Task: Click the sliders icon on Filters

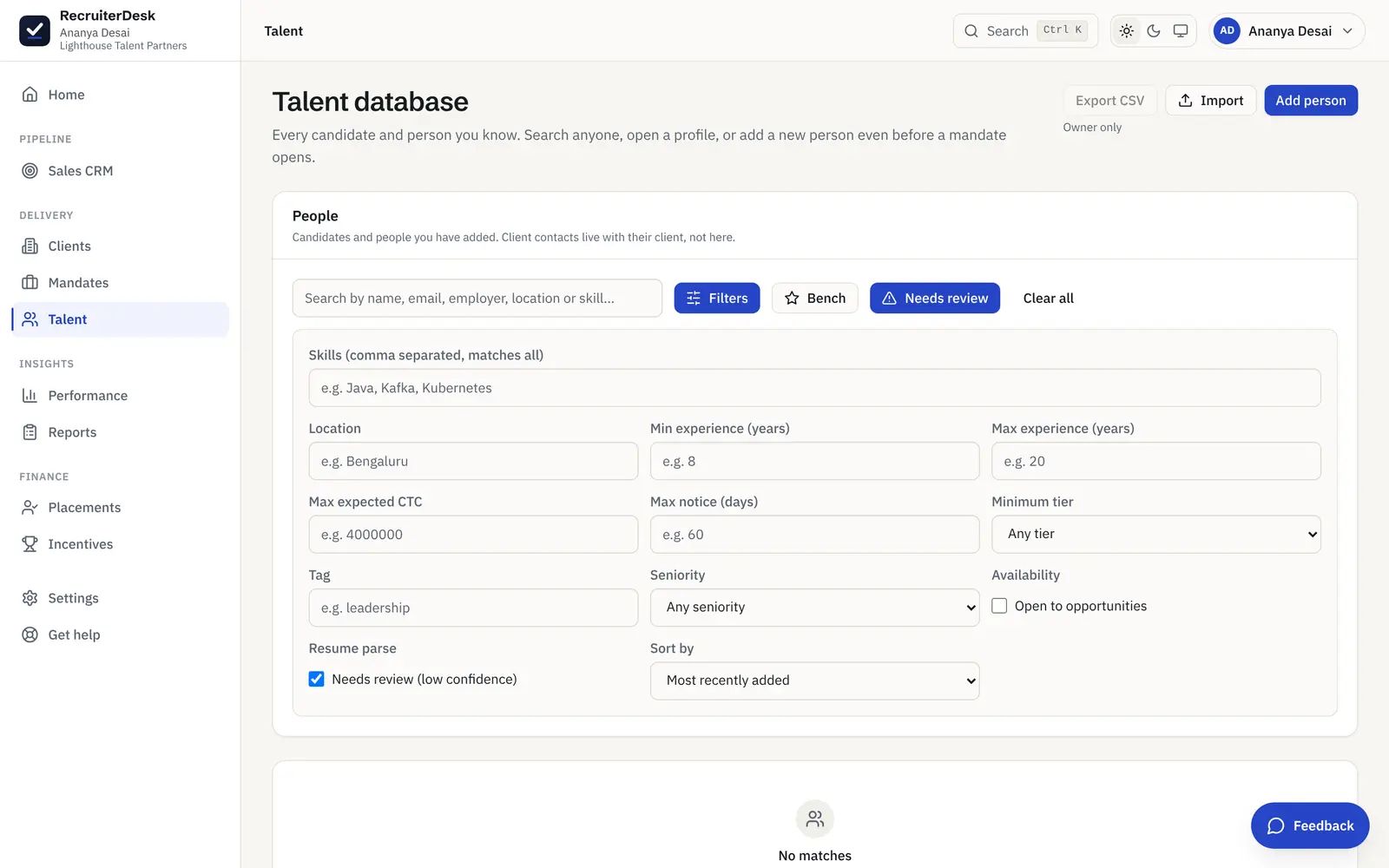Action: coord(694,299)
